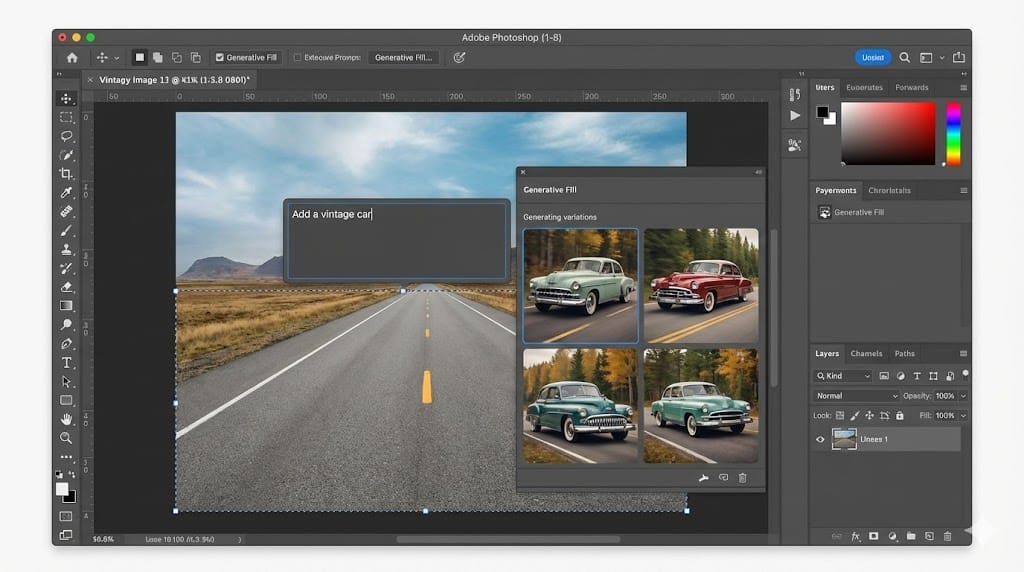Open the Properties panel options menu
Screen dimensions: 1024x572
pos(963,191)
